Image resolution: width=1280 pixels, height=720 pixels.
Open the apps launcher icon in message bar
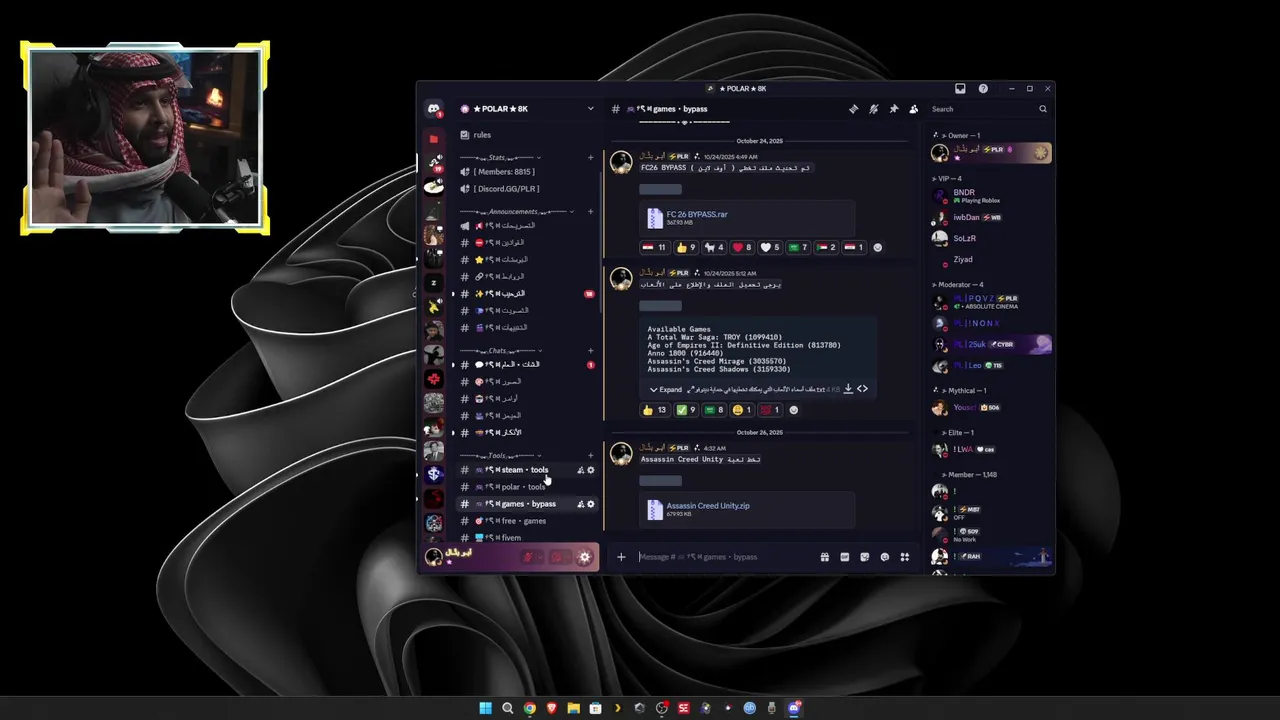[x=904, y=557]
